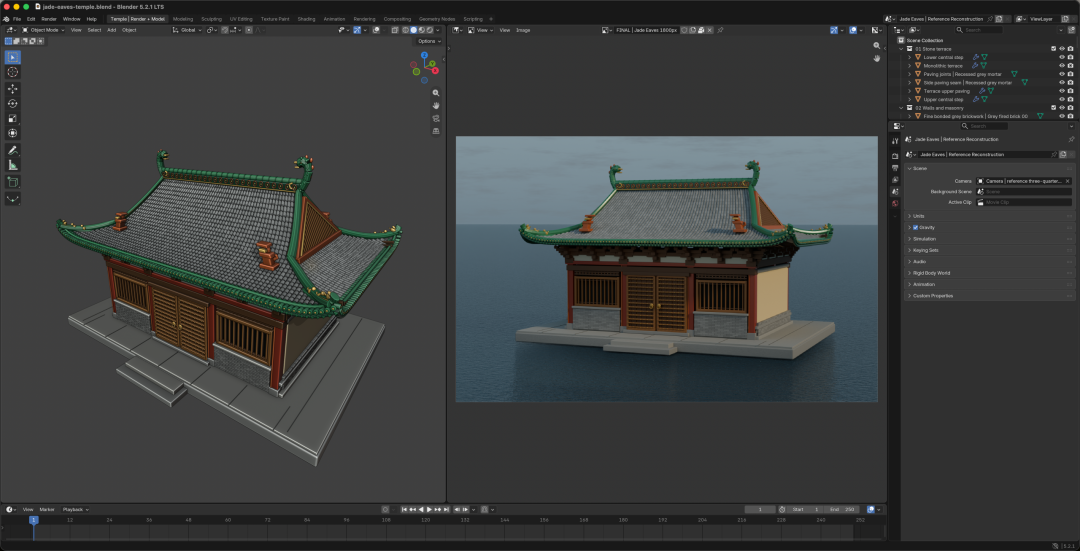Toggle camera view in viewport navigation
The image size is (1080, 551).
click(436, 118)
